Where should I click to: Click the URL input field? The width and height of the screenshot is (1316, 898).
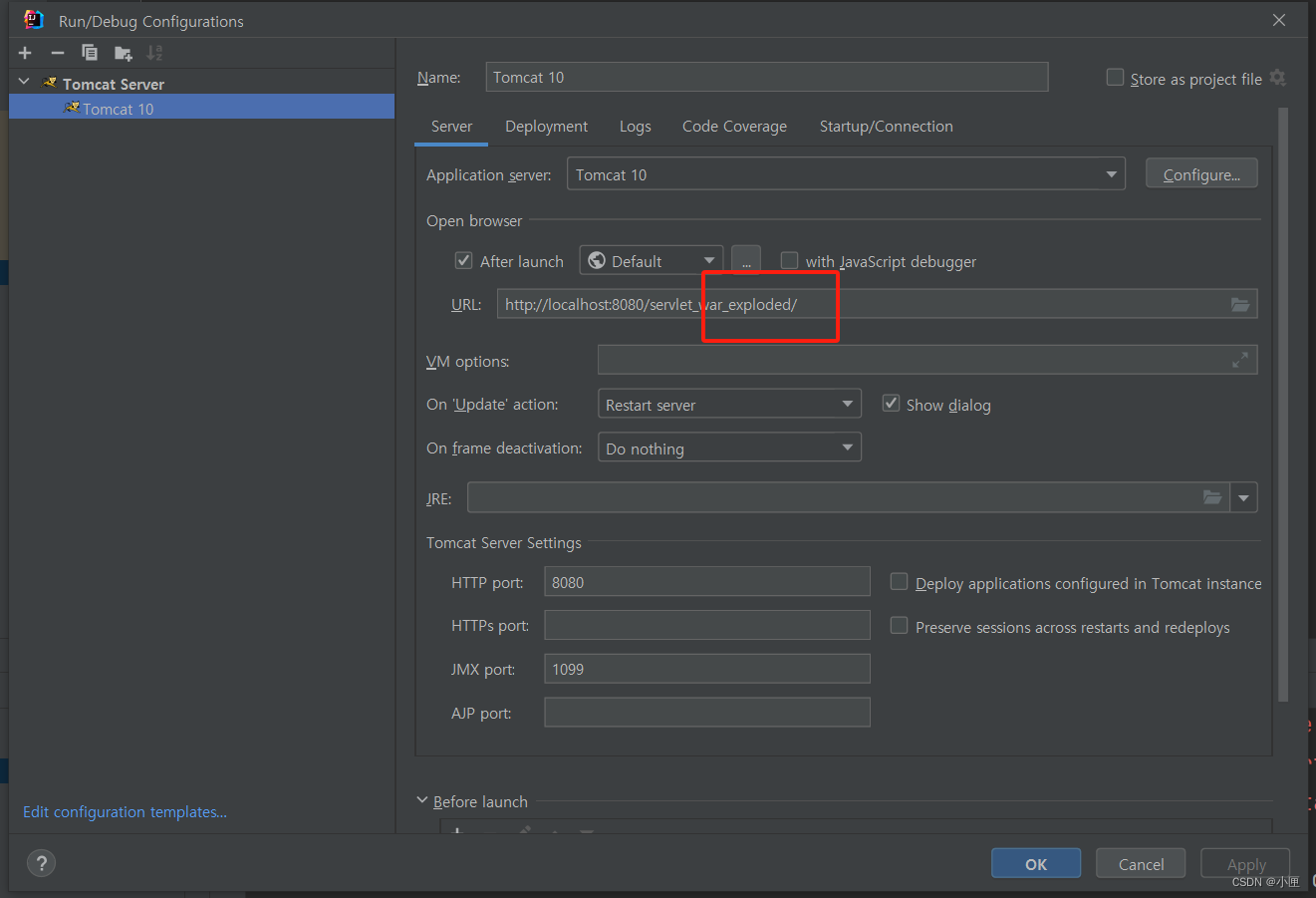pos(877,304)
